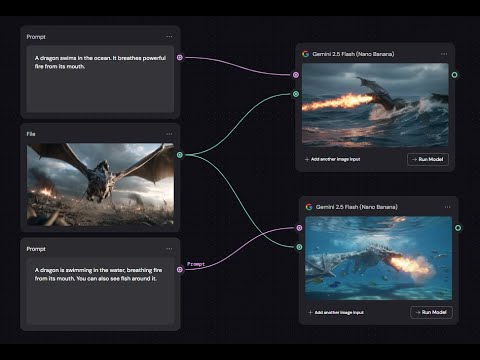480x360 pixels.
Task: Click the lower Gemini node's green output port
Action: (458, 228)
